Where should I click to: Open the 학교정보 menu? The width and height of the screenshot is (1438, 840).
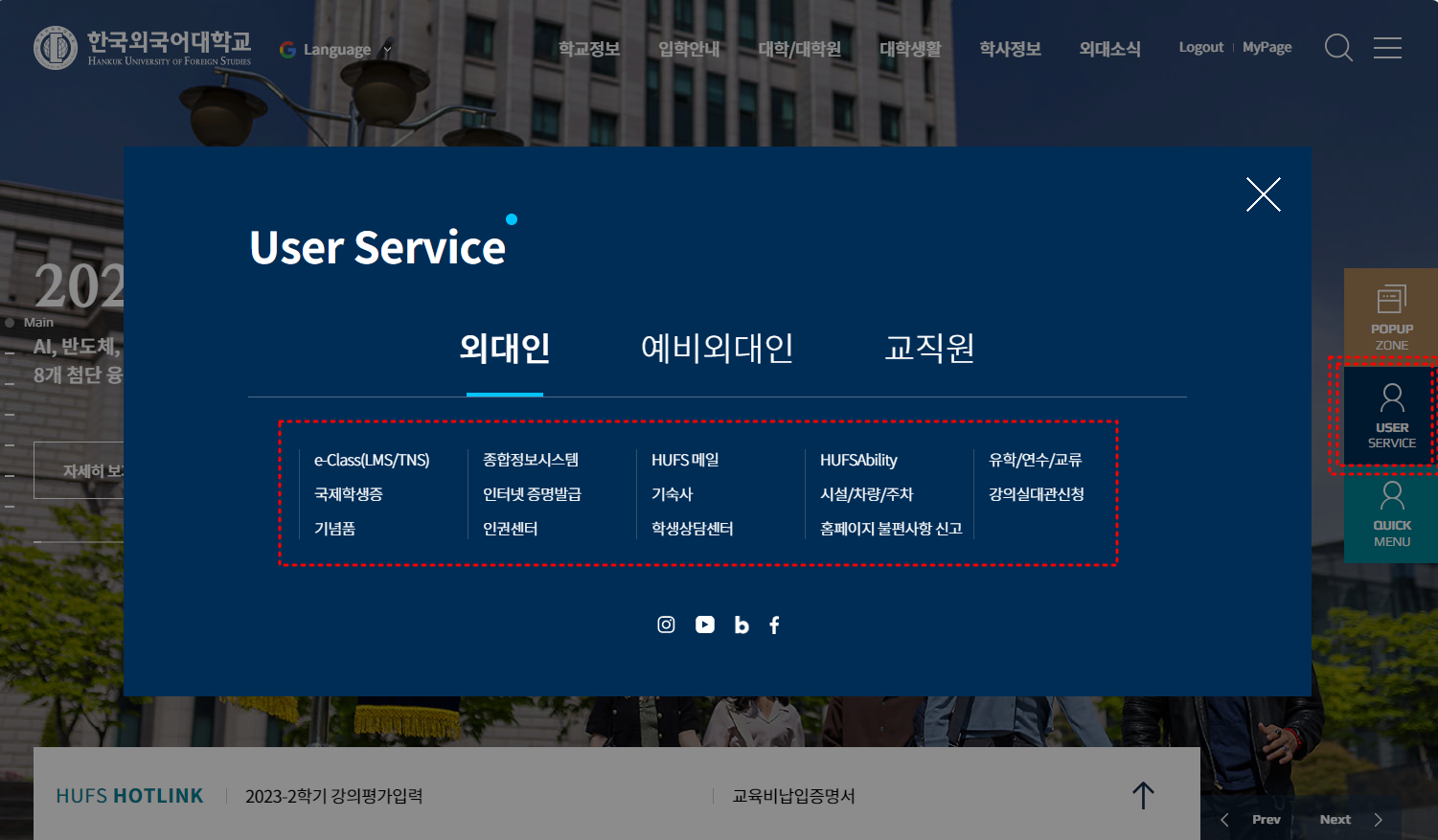coord(589,49)
